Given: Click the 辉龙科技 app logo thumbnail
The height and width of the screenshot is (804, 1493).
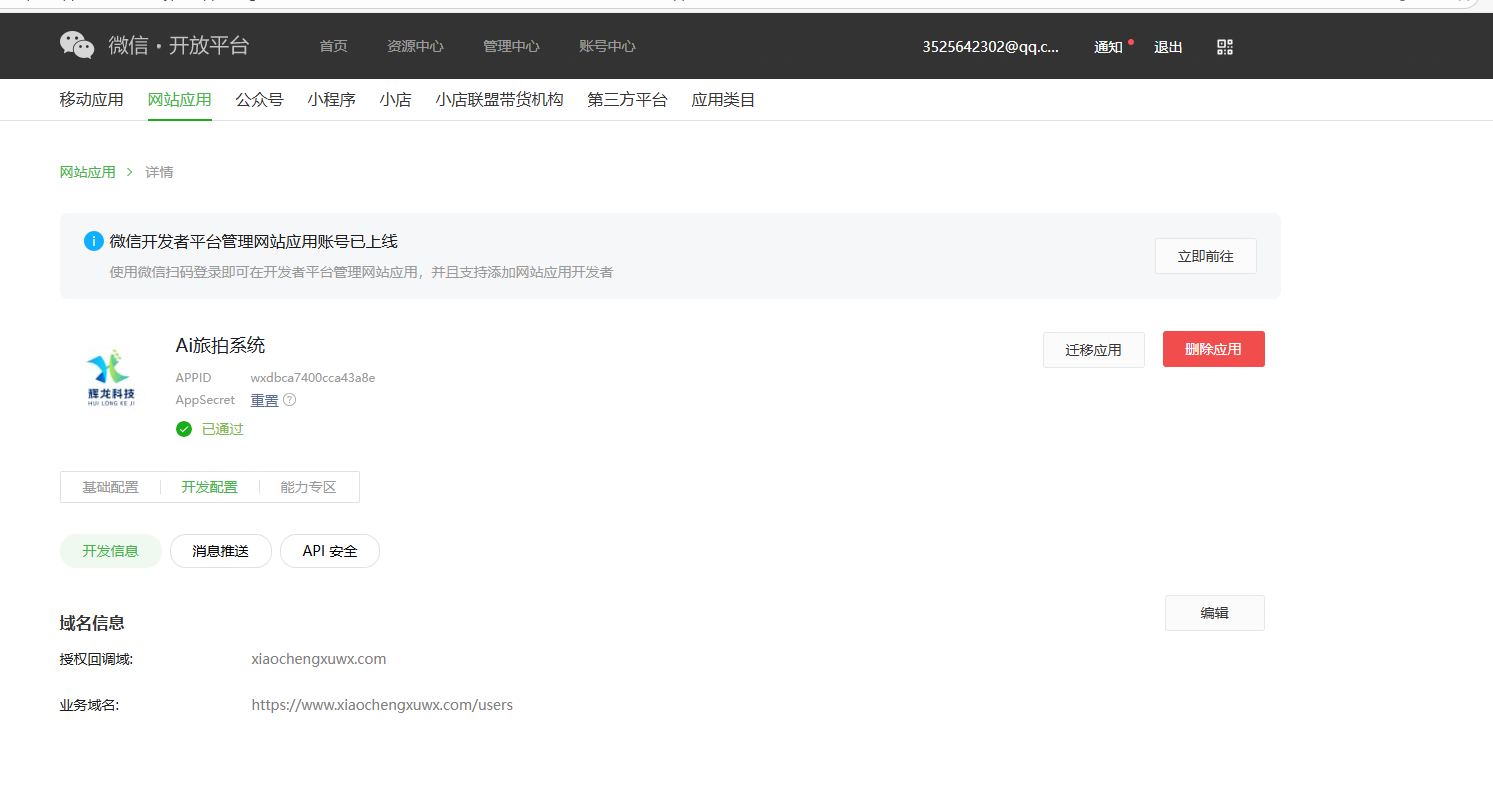Looking at the screenshot, I should coord(111,380).
